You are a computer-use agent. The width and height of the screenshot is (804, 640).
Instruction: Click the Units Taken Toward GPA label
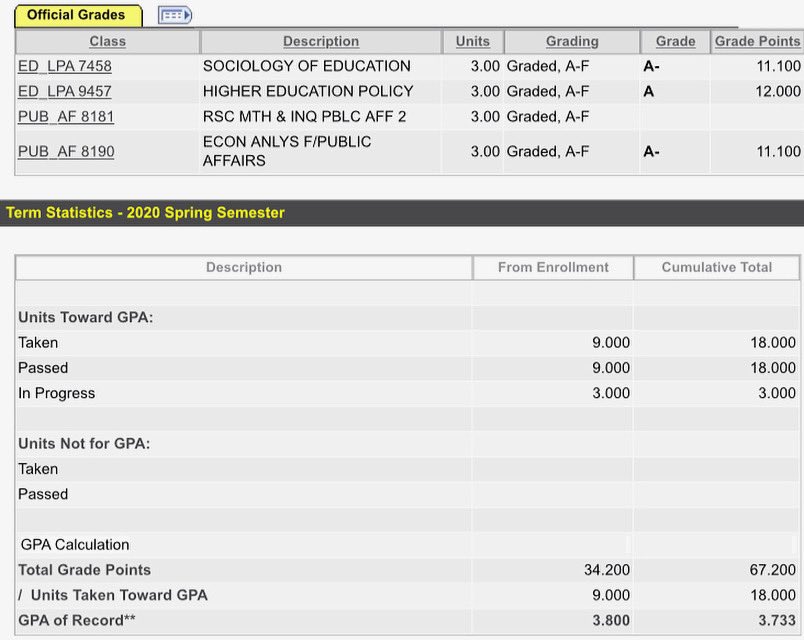[x=119, y=595]
